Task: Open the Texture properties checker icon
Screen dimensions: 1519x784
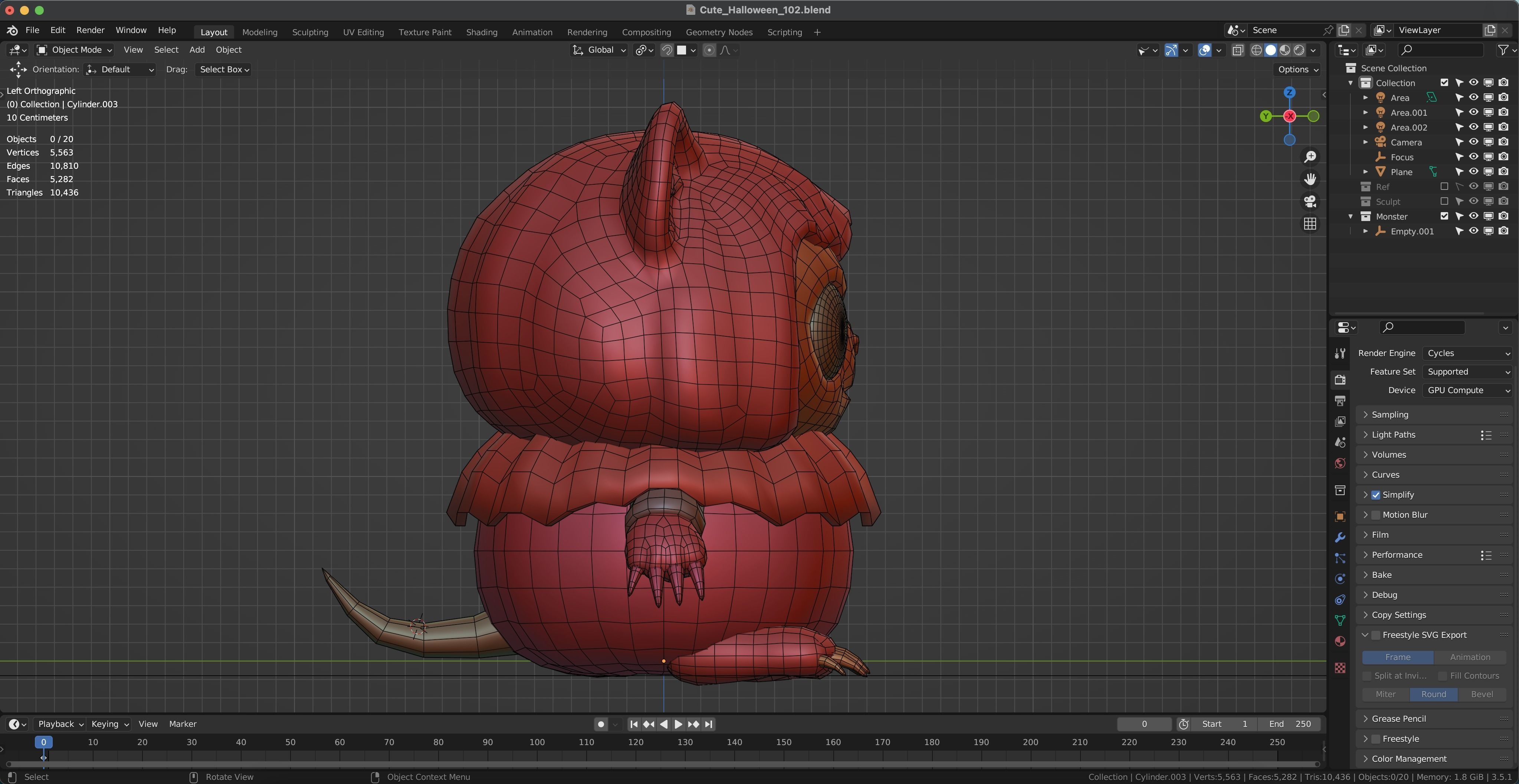Action: (x=1340, y=668)
